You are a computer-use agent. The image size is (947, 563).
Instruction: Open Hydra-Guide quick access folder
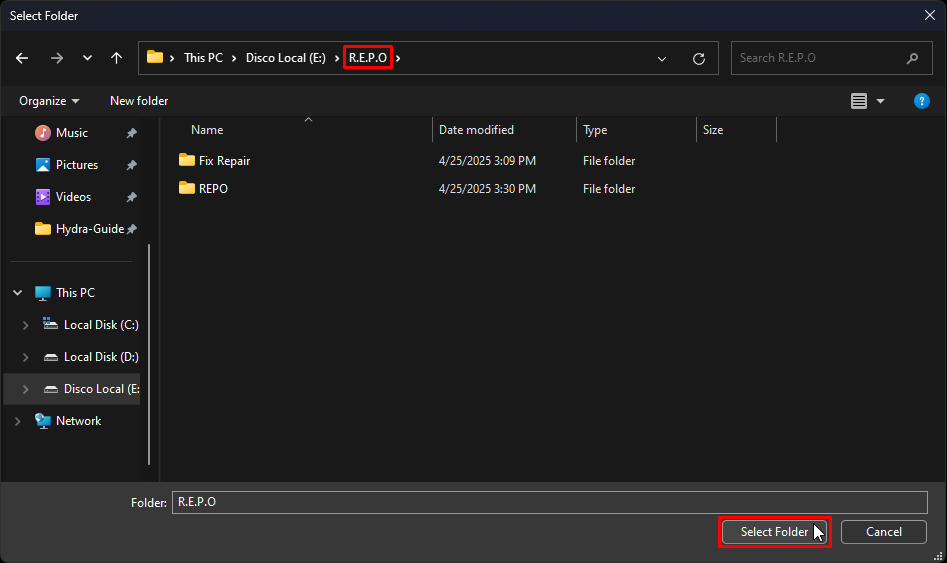[x=89, y=229]
